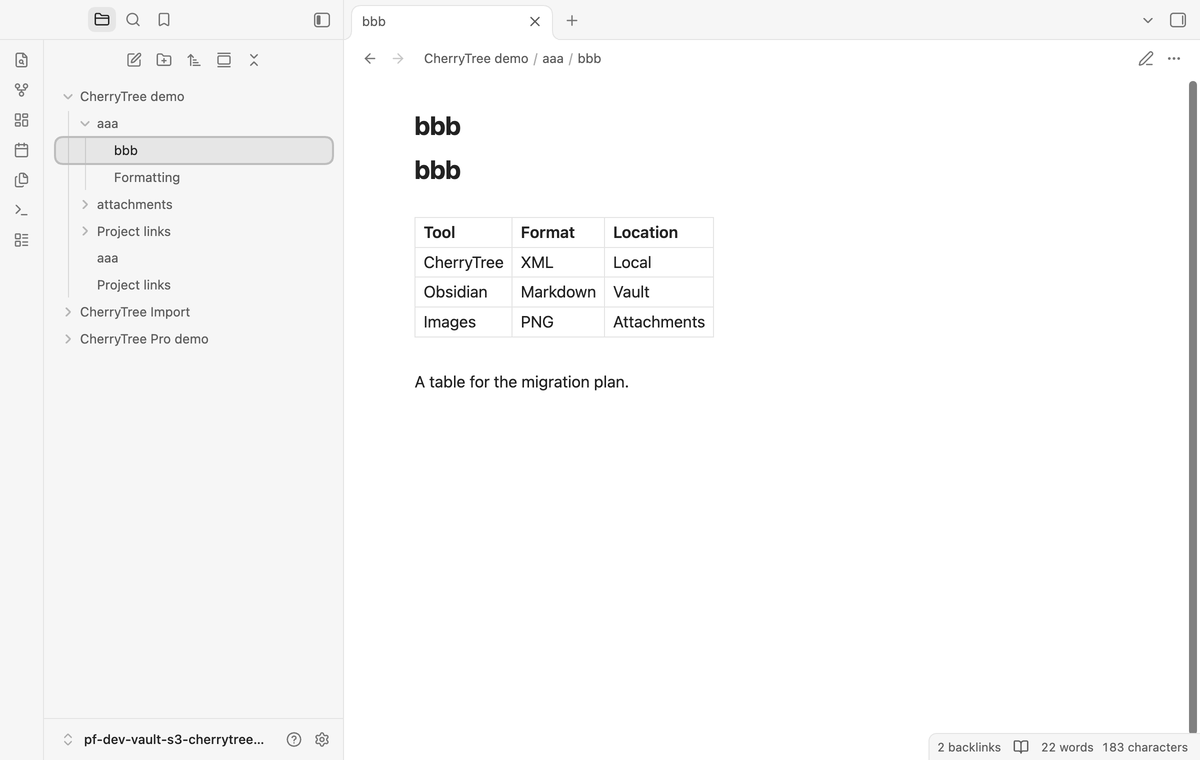The image size is (1200, 760).
Task: Click the CherryTree table cell
Action: pos(463,262)
